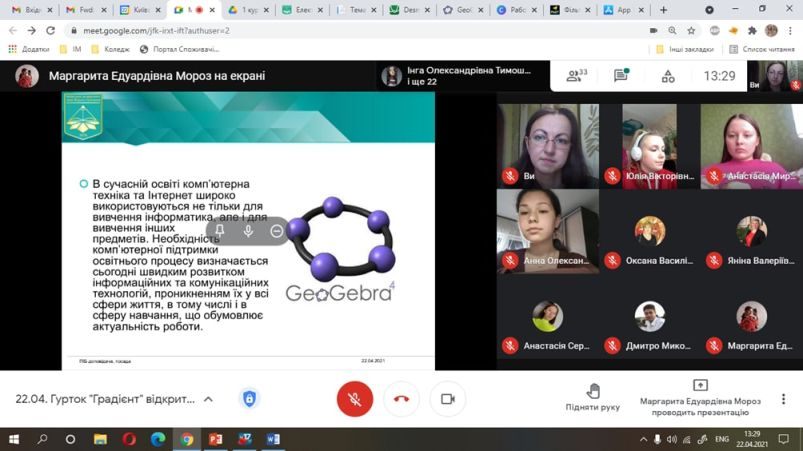
Task: Click Маргарита Едуардівна Мороз проводить презентацію
Action: [x=700, y=399]
